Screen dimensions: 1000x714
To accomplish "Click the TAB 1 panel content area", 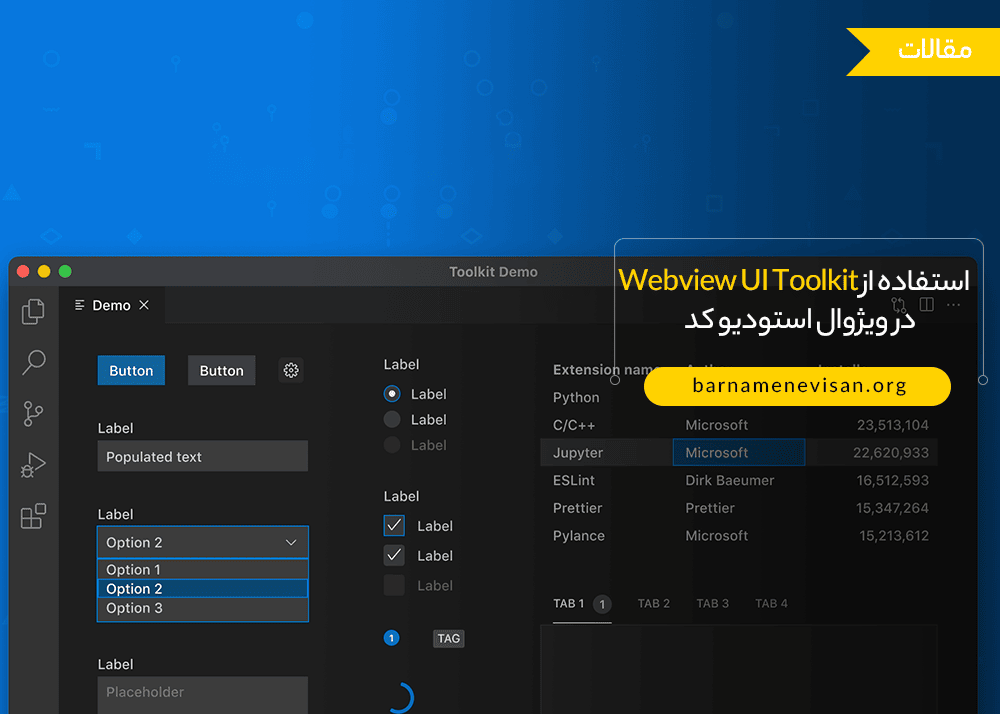I will (x=739, y=669).
